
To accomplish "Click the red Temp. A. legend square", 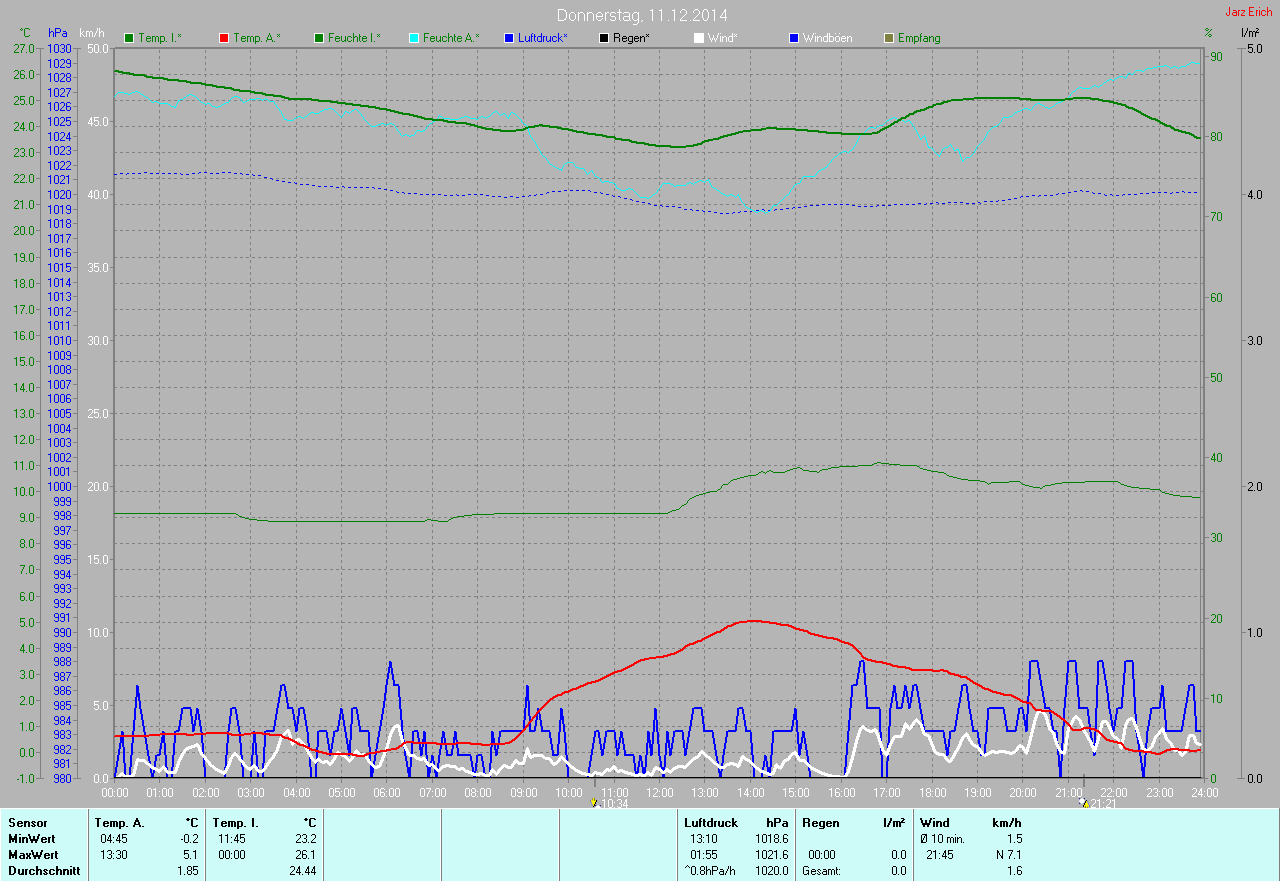I will (224, 38).
